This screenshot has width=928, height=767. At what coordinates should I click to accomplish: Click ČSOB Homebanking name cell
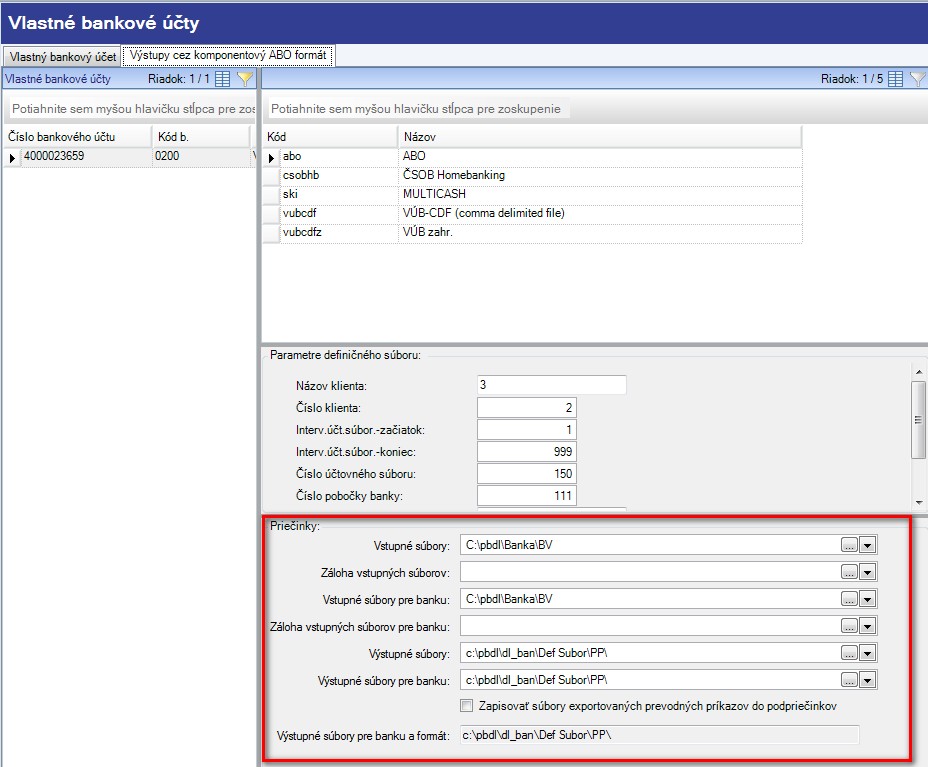[600, 175]
